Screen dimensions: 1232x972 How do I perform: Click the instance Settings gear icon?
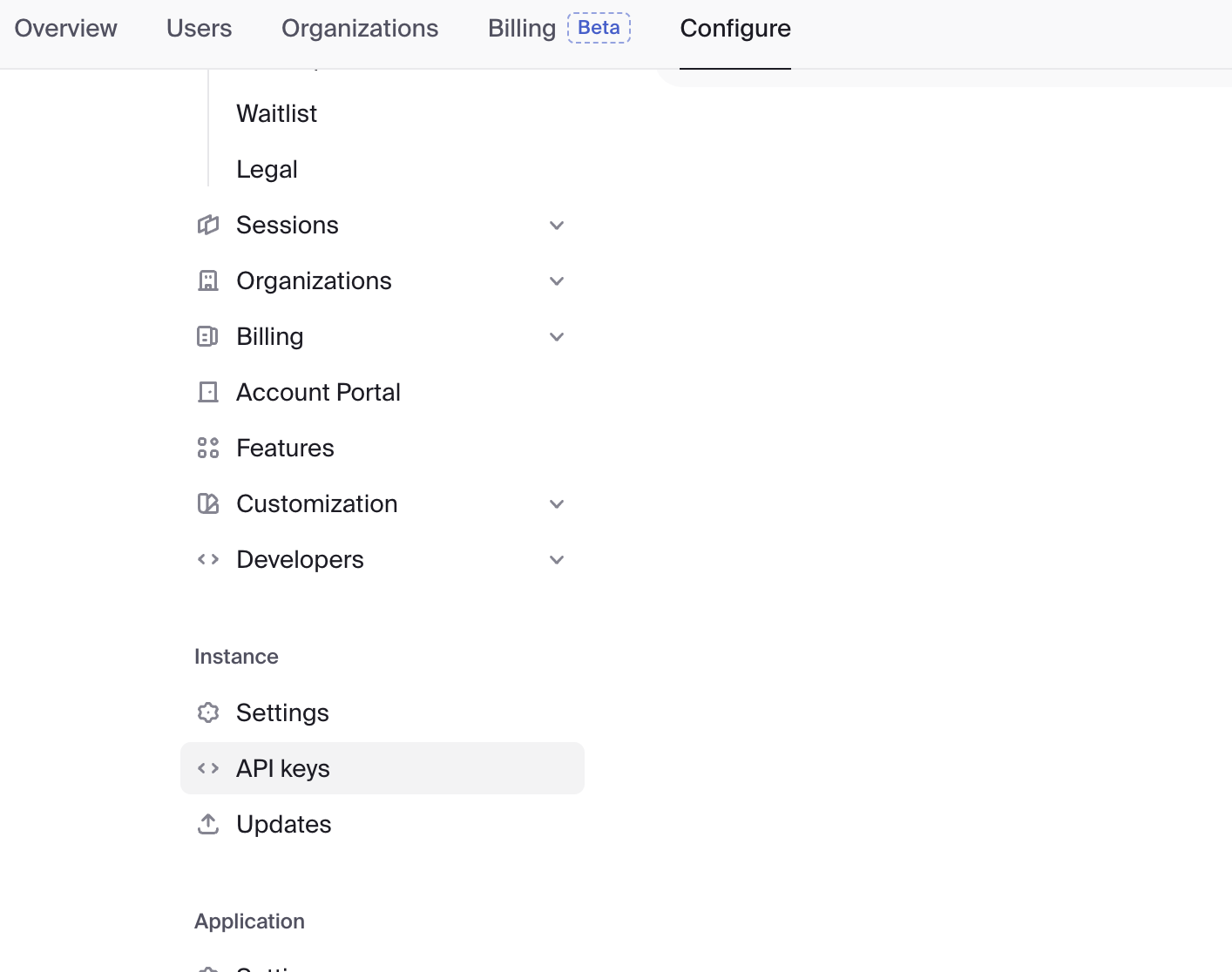point(208,712)
